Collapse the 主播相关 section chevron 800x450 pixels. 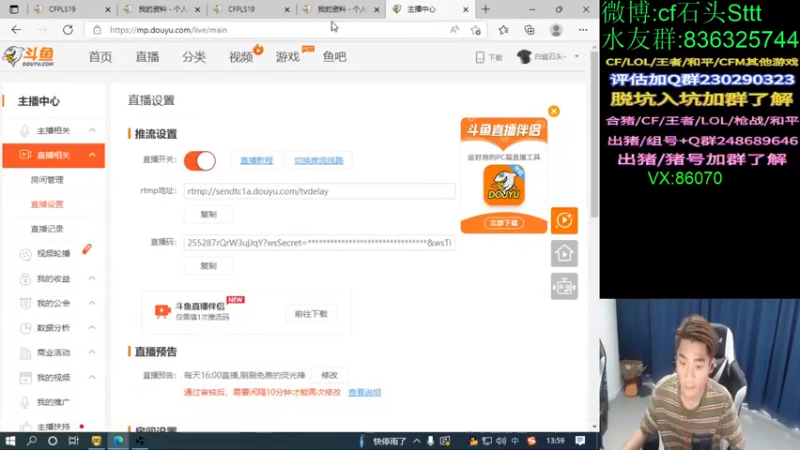[92, 131]
